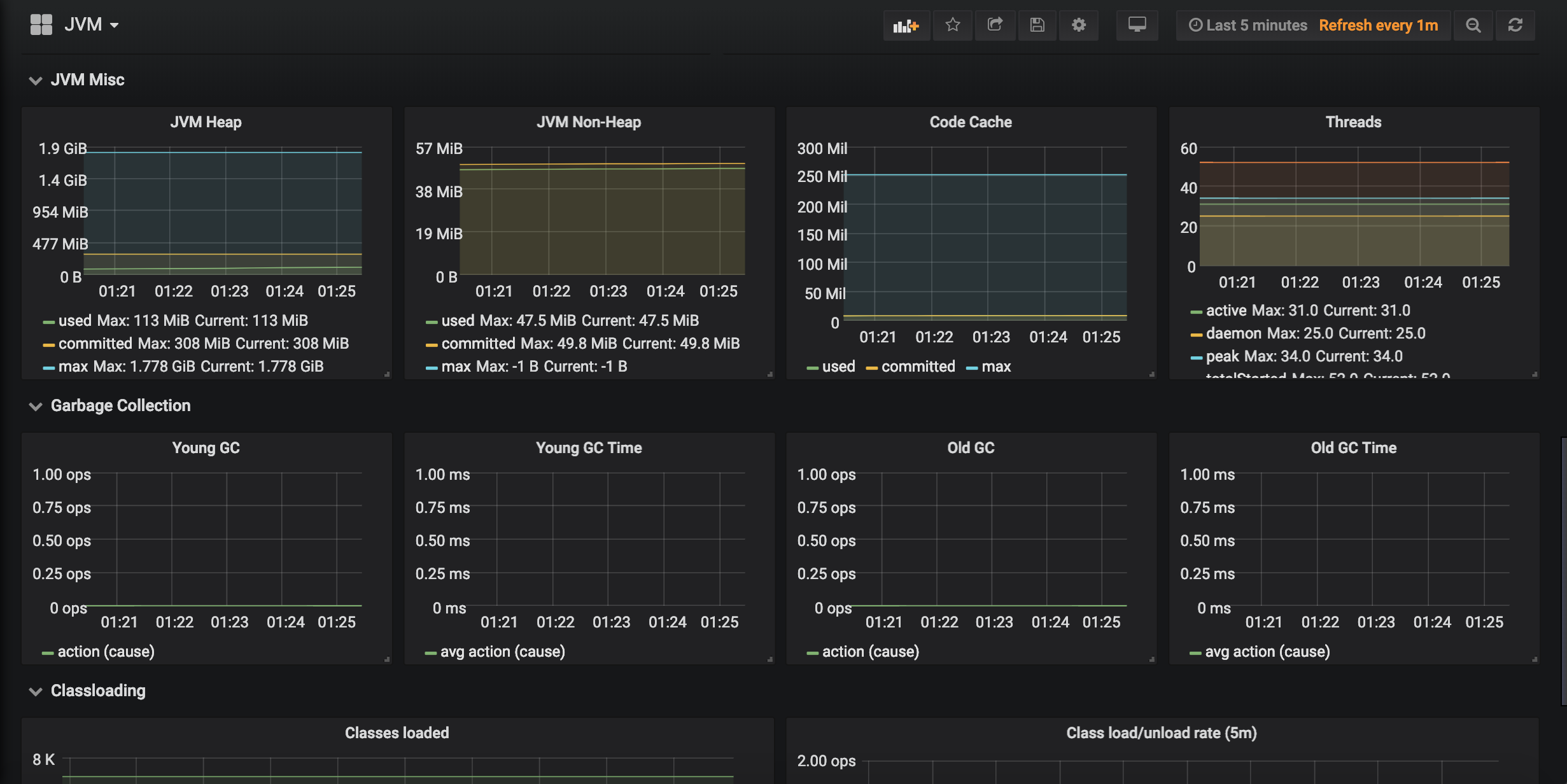
Task: Zoom out time range magnifier icon
Action: click(1473, 25)
